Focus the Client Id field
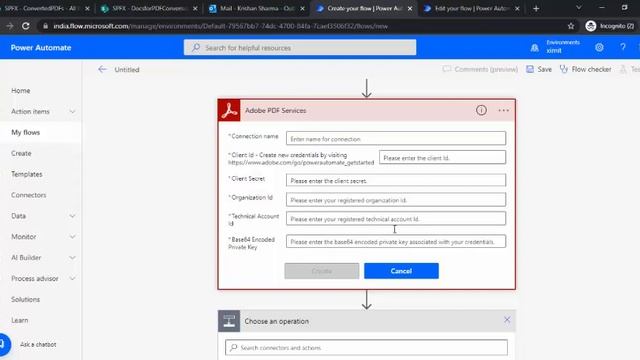The width and height of the screenshot is (640, 360). 442,158
